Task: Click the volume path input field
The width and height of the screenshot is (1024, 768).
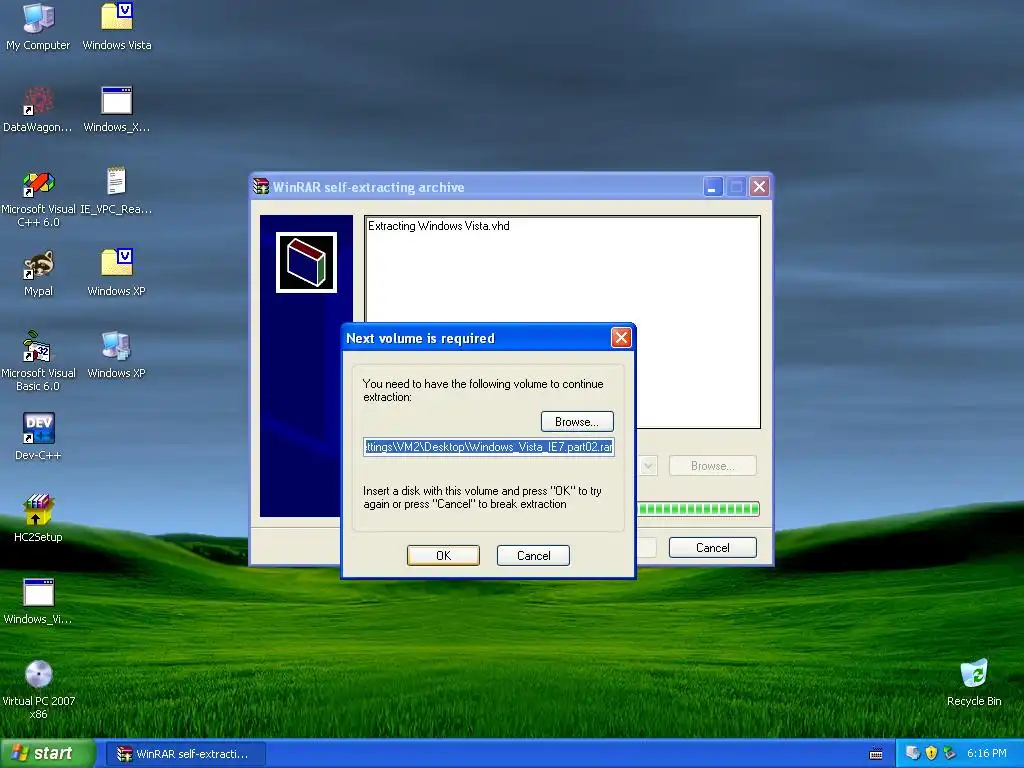Action: point(488,447)
